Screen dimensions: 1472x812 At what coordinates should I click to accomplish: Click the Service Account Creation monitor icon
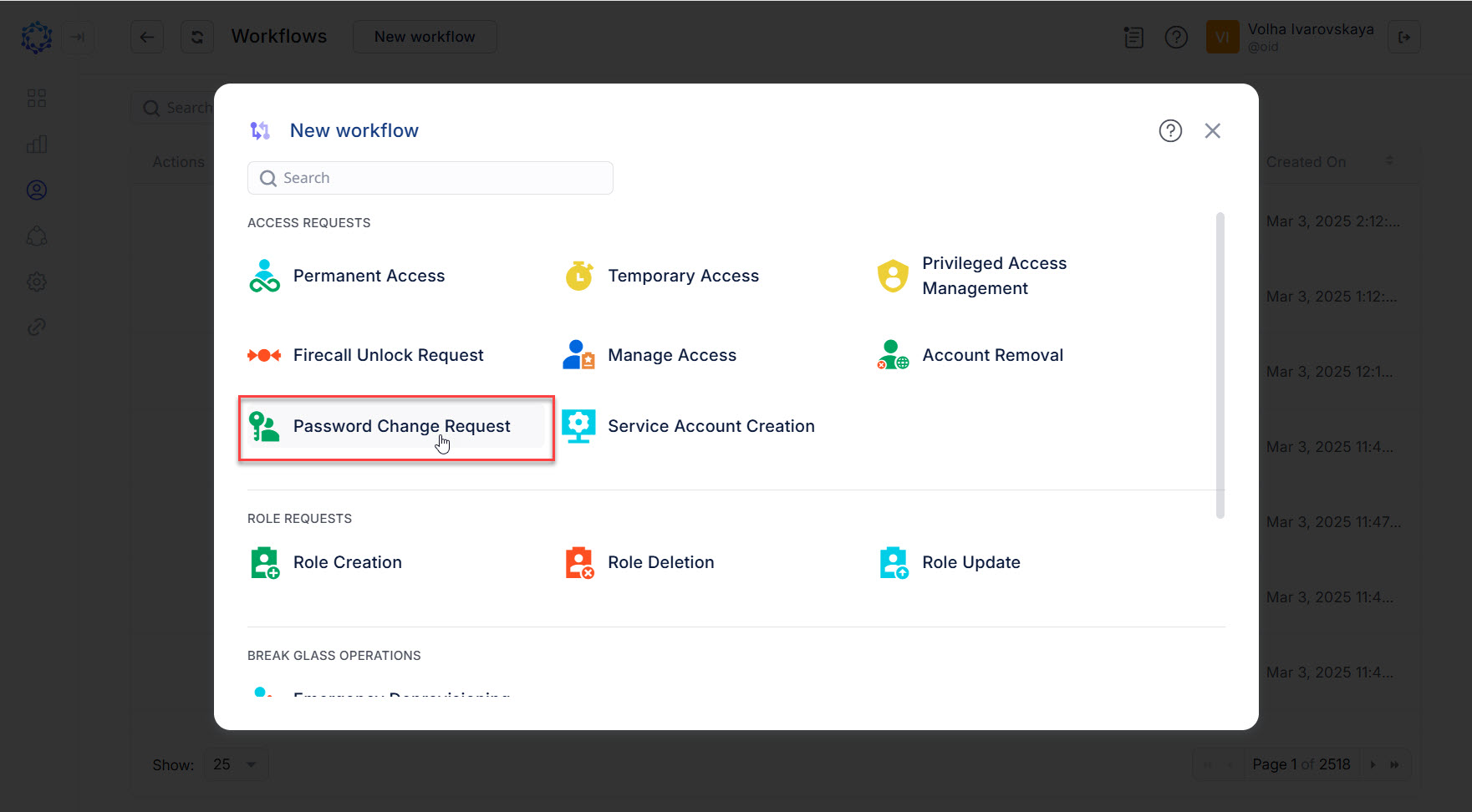coord(578,425)
